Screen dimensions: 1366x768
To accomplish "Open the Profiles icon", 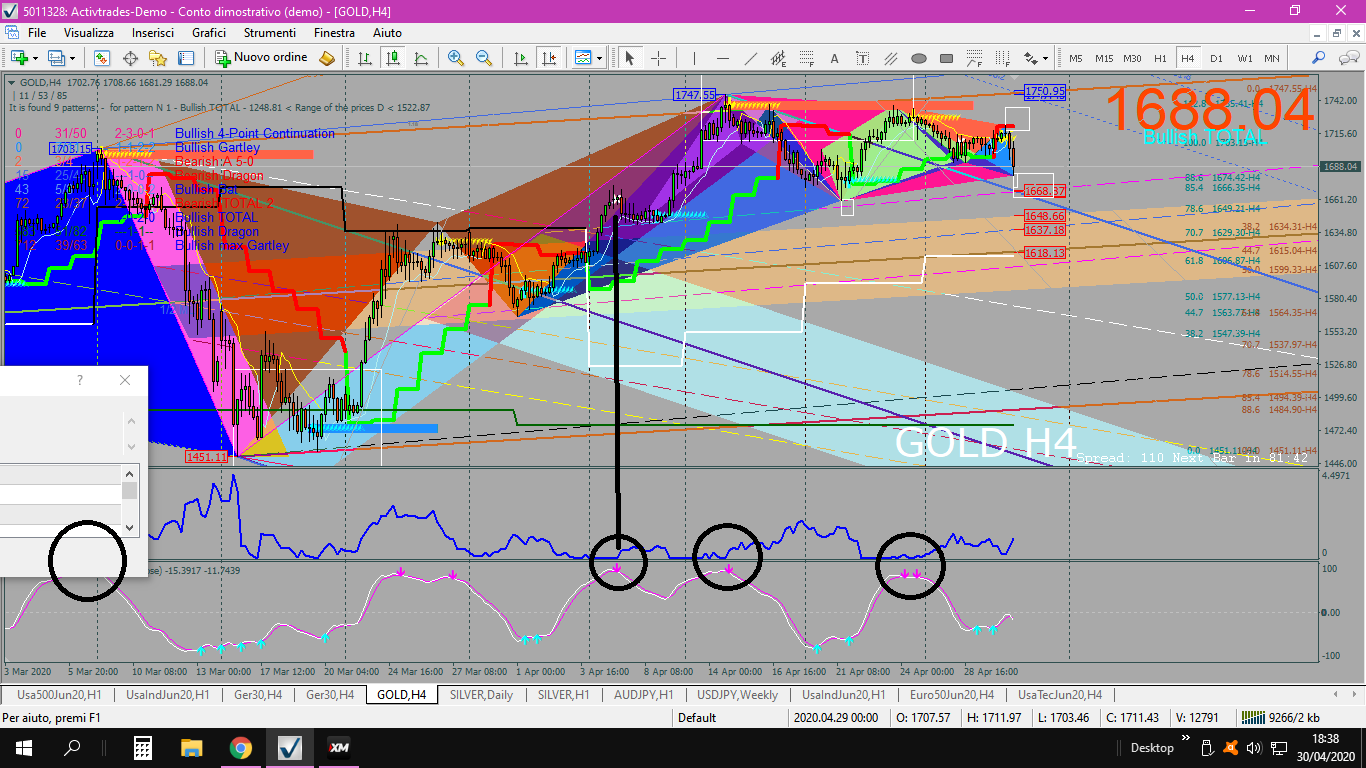I will tap(56, 58).
